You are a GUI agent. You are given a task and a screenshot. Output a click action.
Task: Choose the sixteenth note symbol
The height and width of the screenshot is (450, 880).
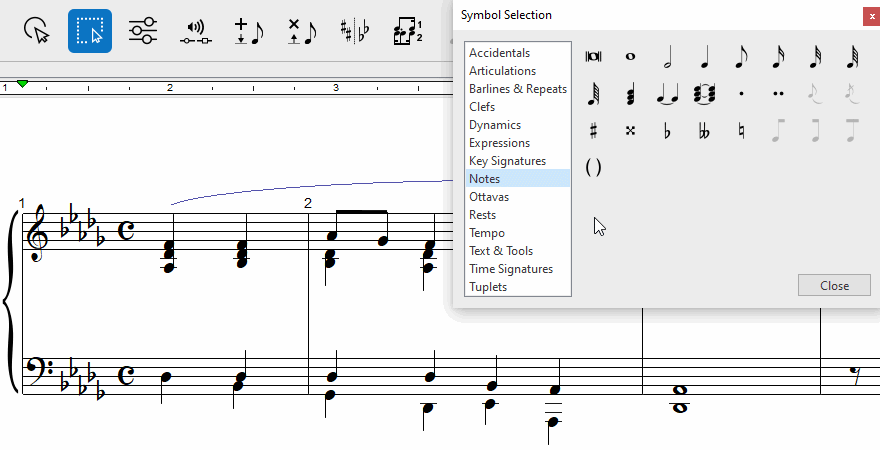(778, 57)
